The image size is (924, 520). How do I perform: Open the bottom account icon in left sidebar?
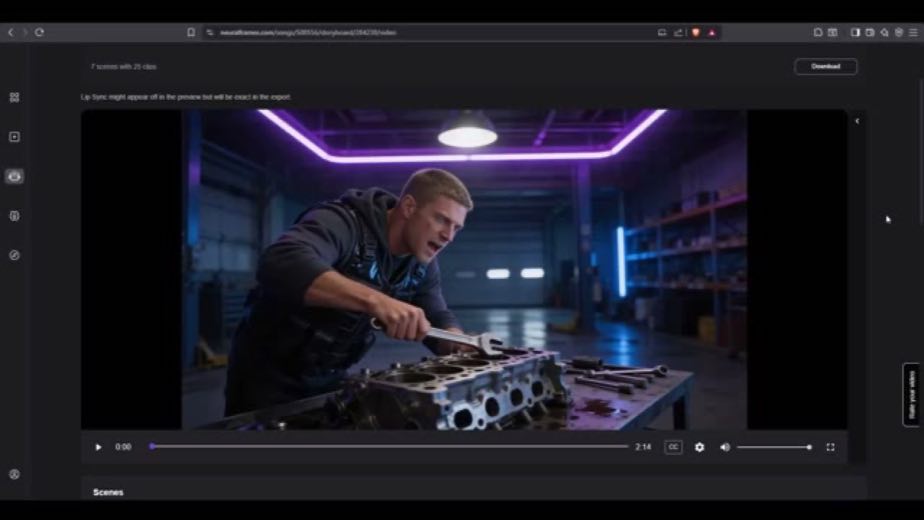click(15, 474)
